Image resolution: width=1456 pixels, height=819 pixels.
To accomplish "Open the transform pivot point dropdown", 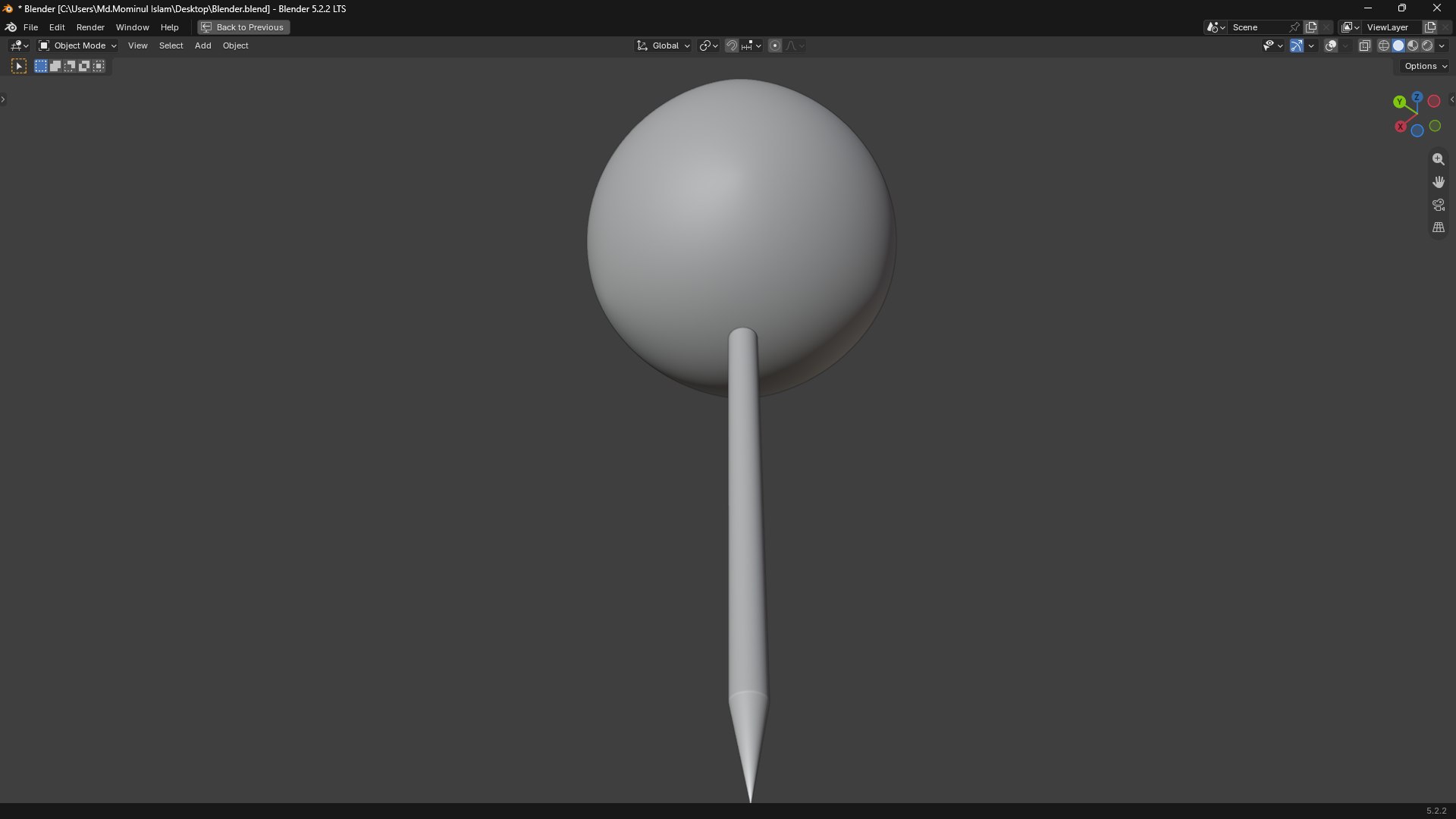I will [x=708, y=45].
